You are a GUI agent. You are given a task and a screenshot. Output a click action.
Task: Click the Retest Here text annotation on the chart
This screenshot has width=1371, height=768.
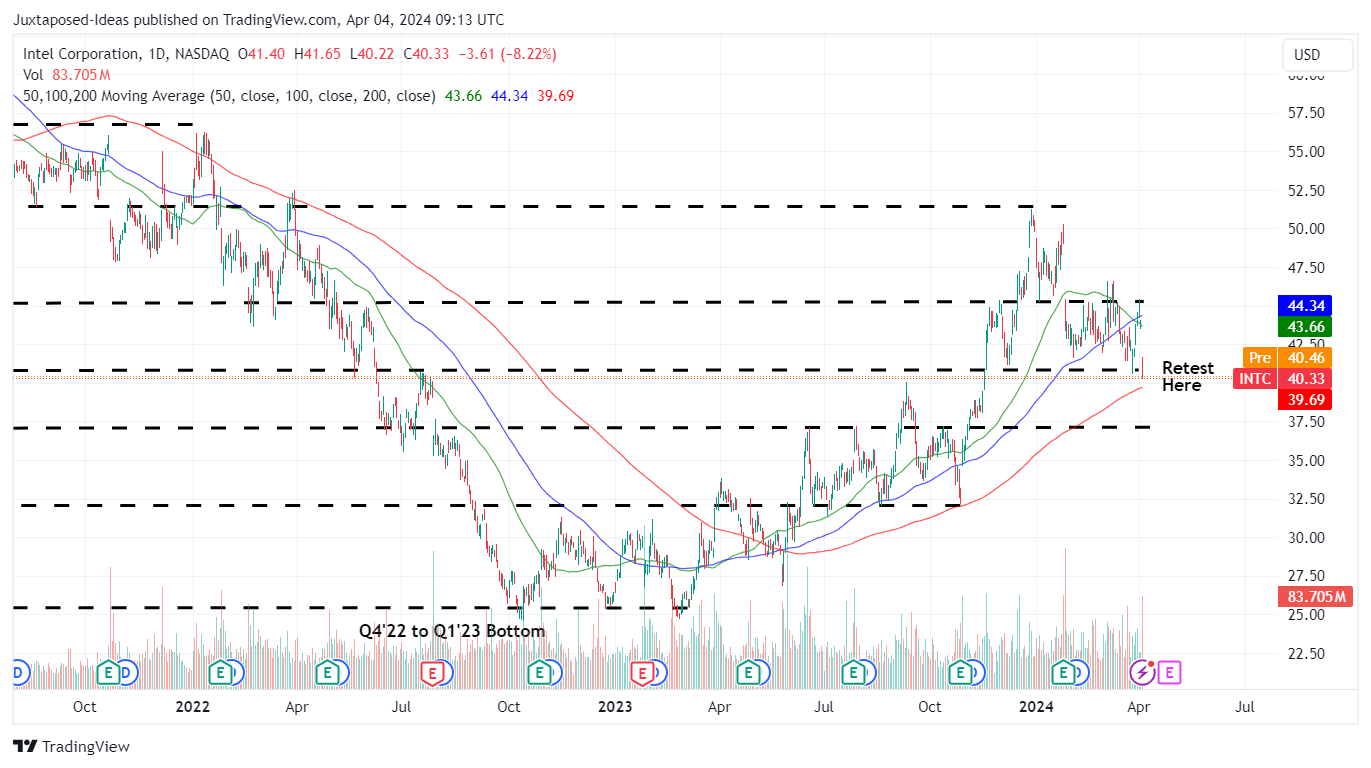point(1188,376)
